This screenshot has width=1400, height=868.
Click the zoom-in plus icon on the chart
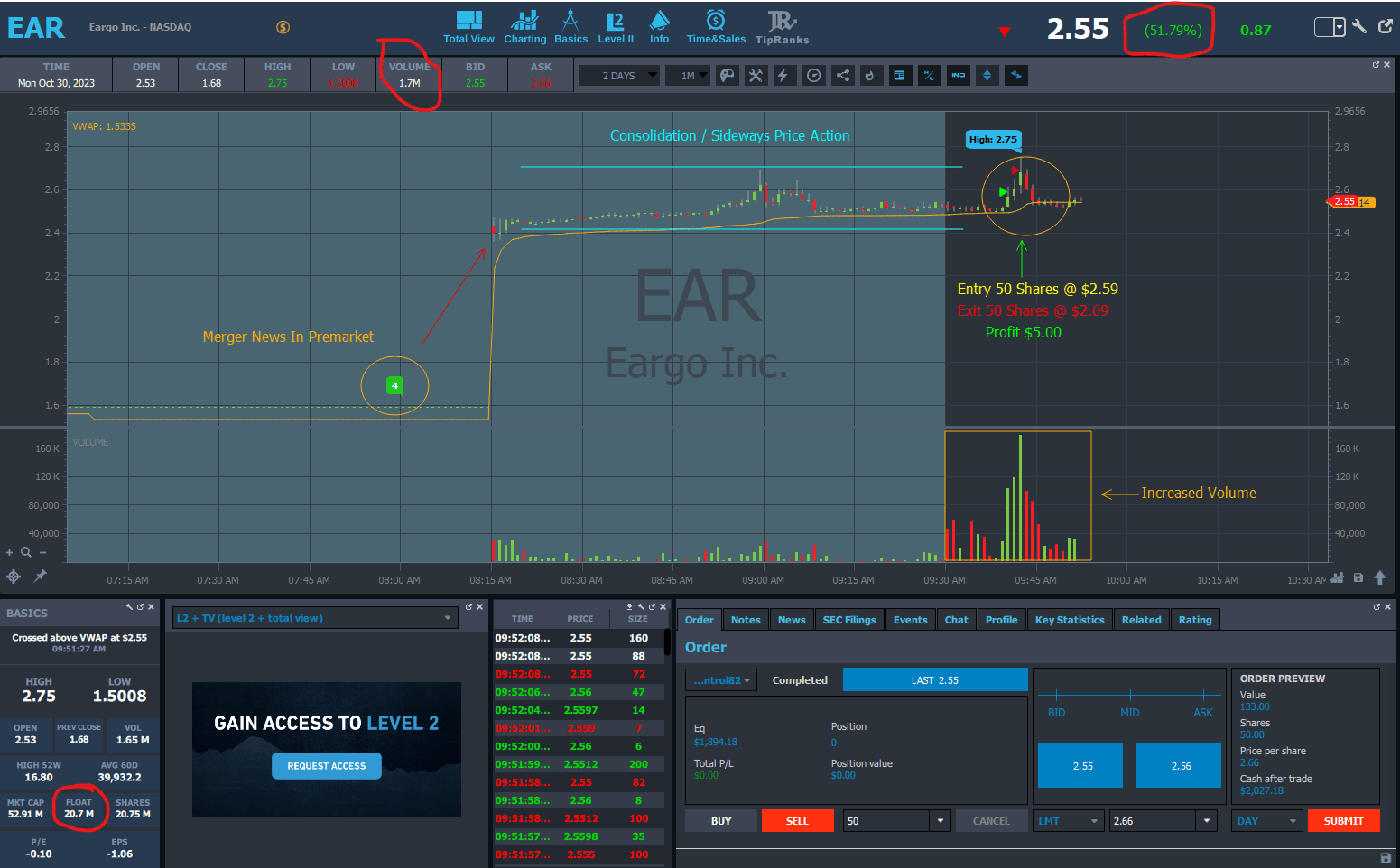click(10, 552)
